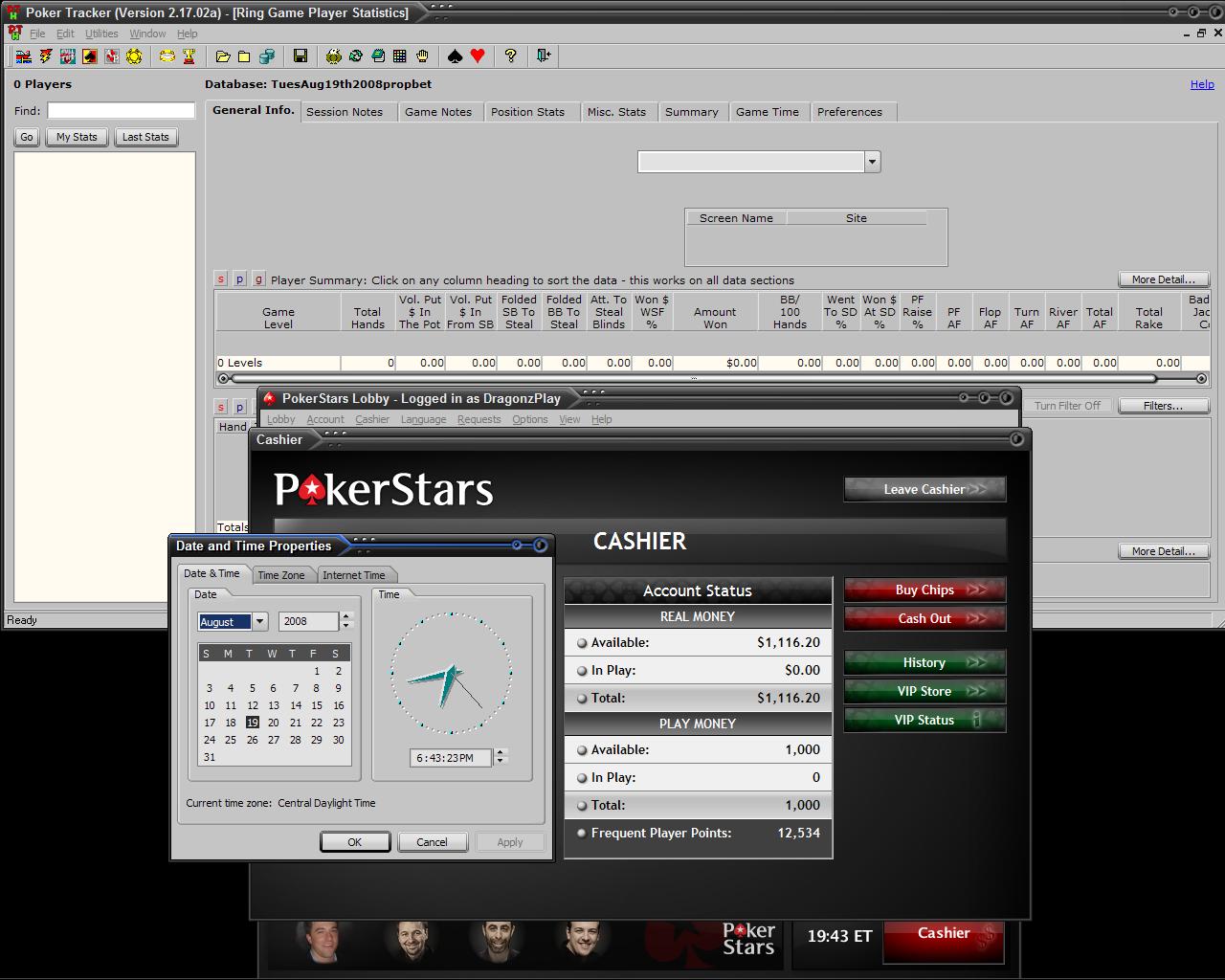1225x980 pixels.
Task: Select day 12 in the August calendar
Action: point(253,705)
